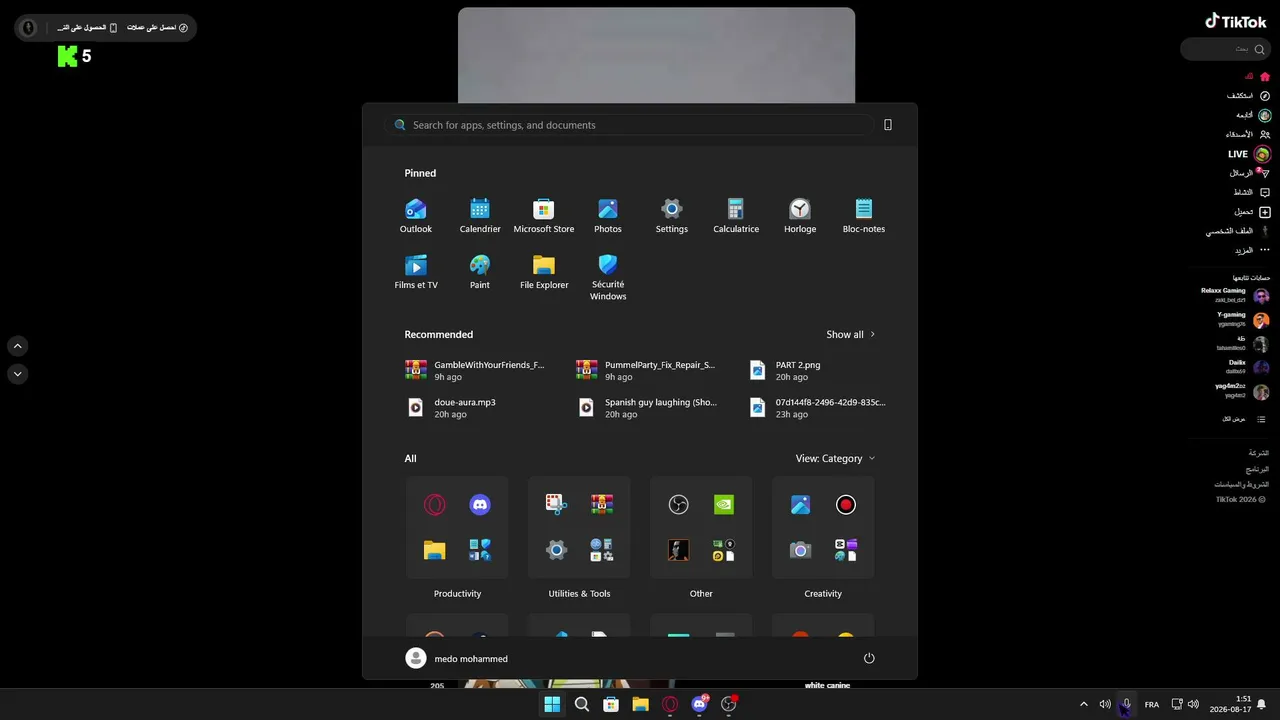Open TikTok More (المزيد) menu

tap(1252, 250)
